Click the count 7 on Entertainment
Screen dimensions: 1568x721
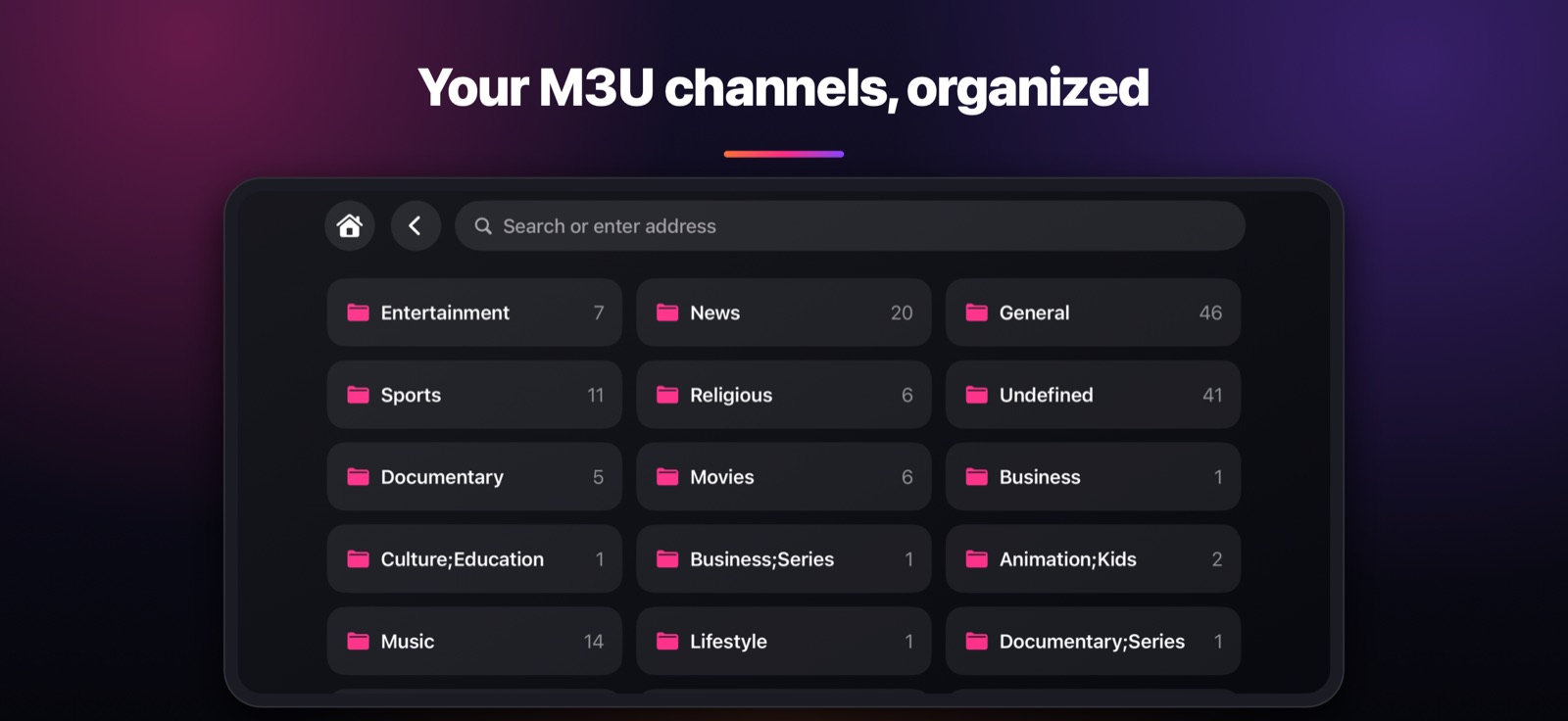599,312
